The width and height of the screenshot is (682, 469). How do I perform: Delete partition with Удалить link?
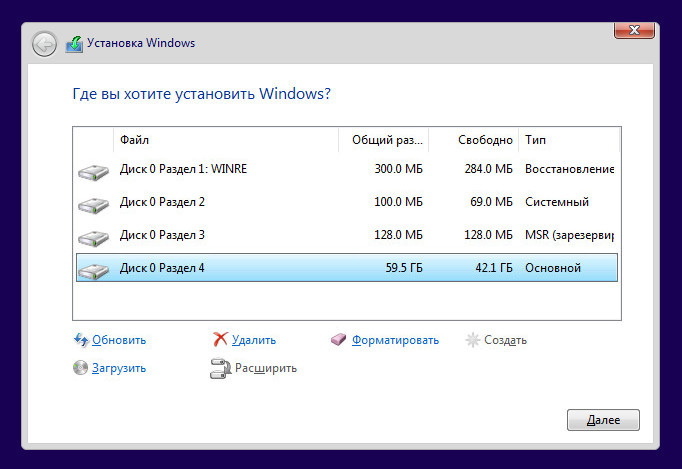click(x=254, y=340)
